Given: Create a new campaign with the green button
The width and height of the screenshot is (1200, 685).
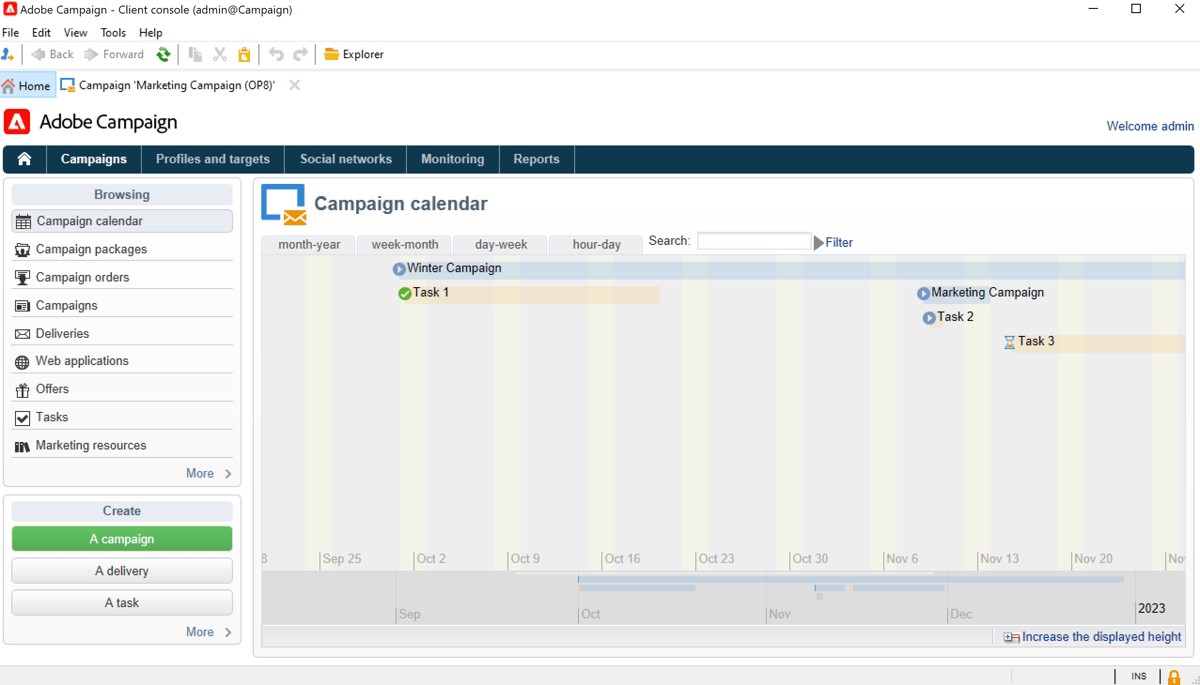Looking at the screenshot, I should tap(121, 538).
